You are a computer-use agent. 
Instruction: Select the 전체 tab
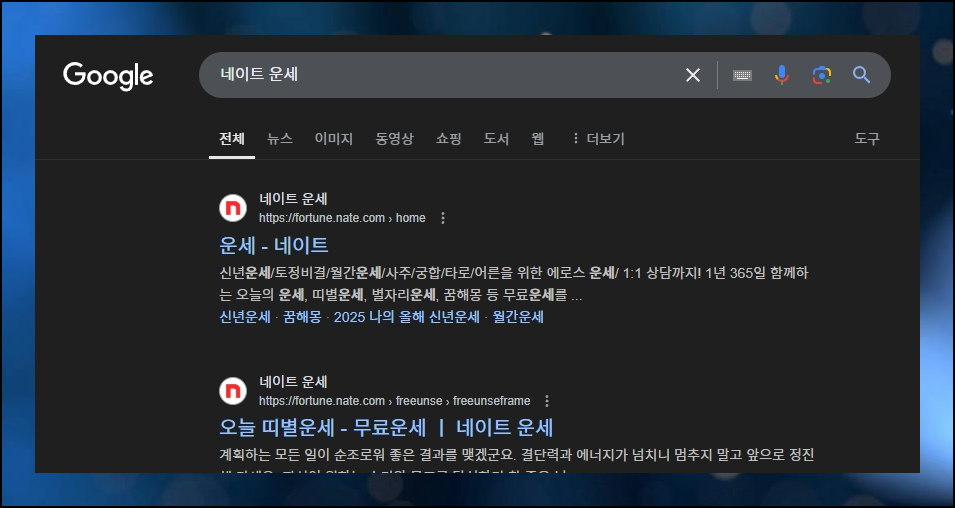[231, 139]
